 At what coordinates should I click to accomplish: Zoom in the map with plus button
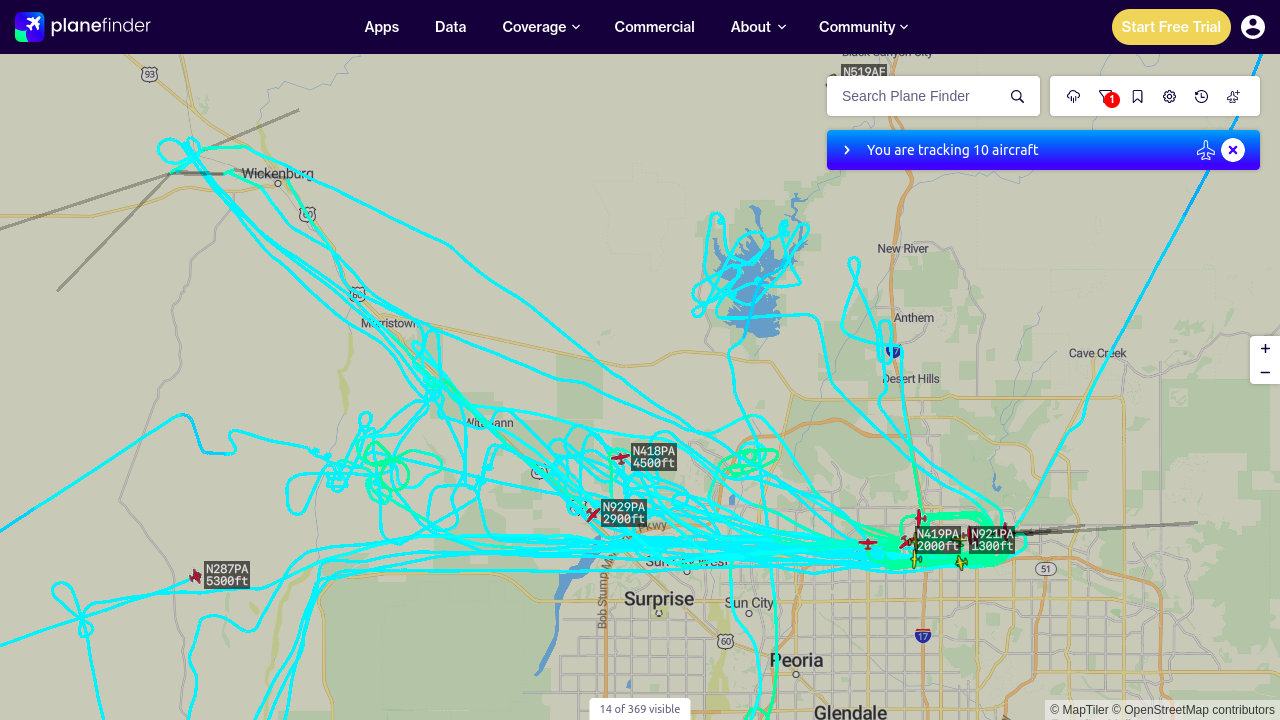click(1265, 348)
